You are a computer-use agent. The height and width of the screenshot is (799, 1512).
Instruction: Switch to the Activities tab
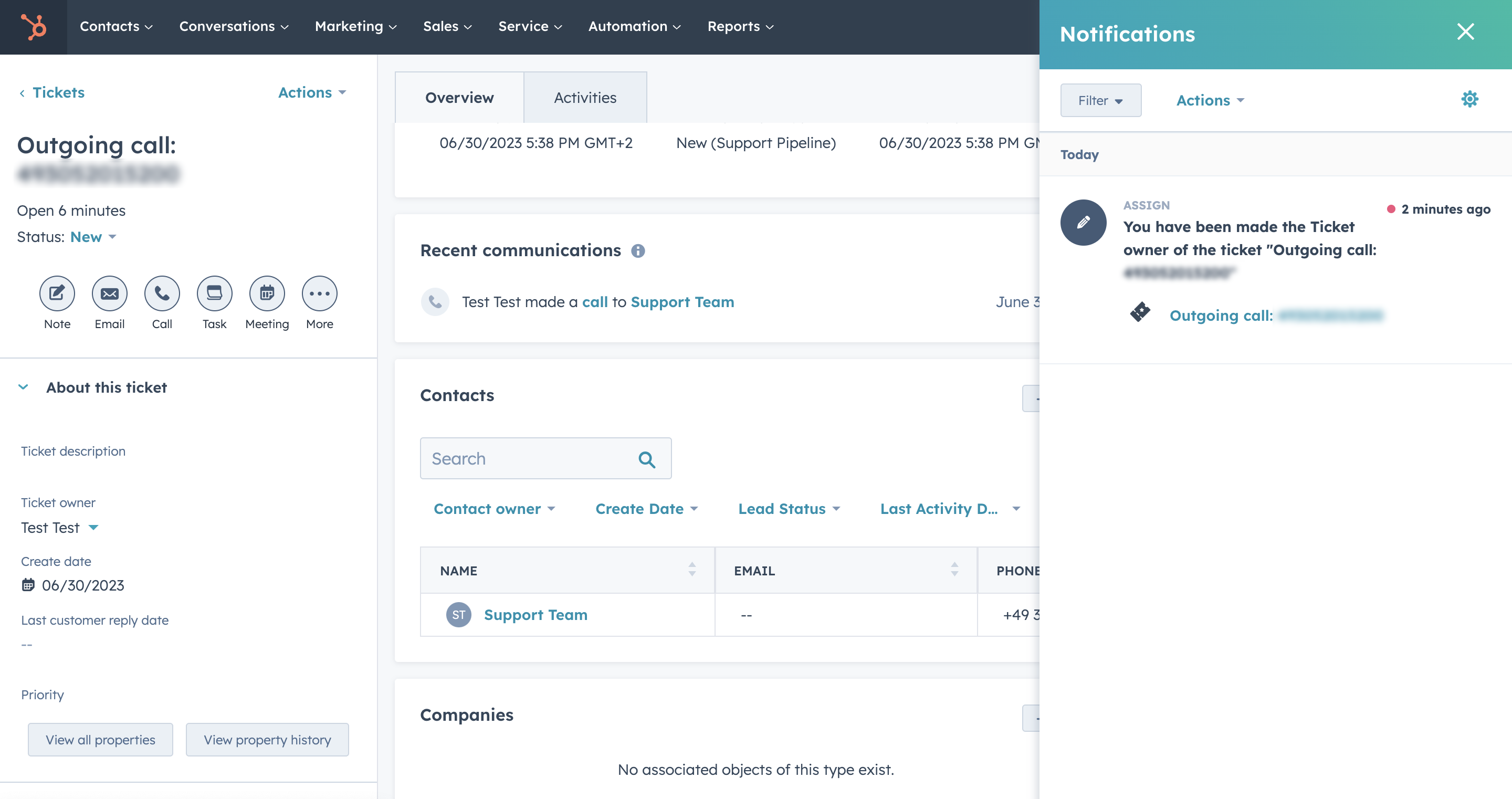click(x=585, y=98)
